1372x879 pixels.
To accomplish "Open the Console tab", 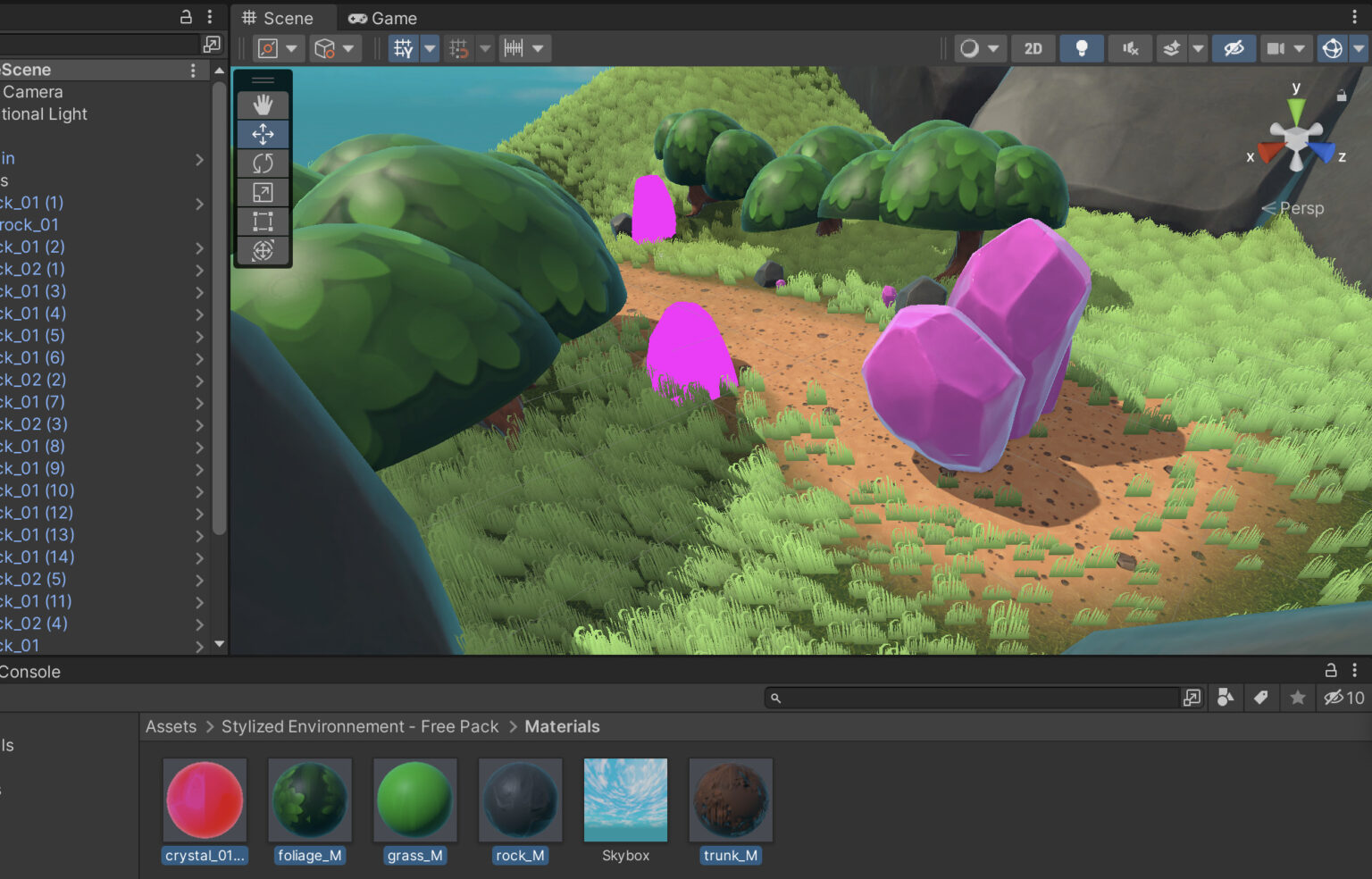I will 30,671.
